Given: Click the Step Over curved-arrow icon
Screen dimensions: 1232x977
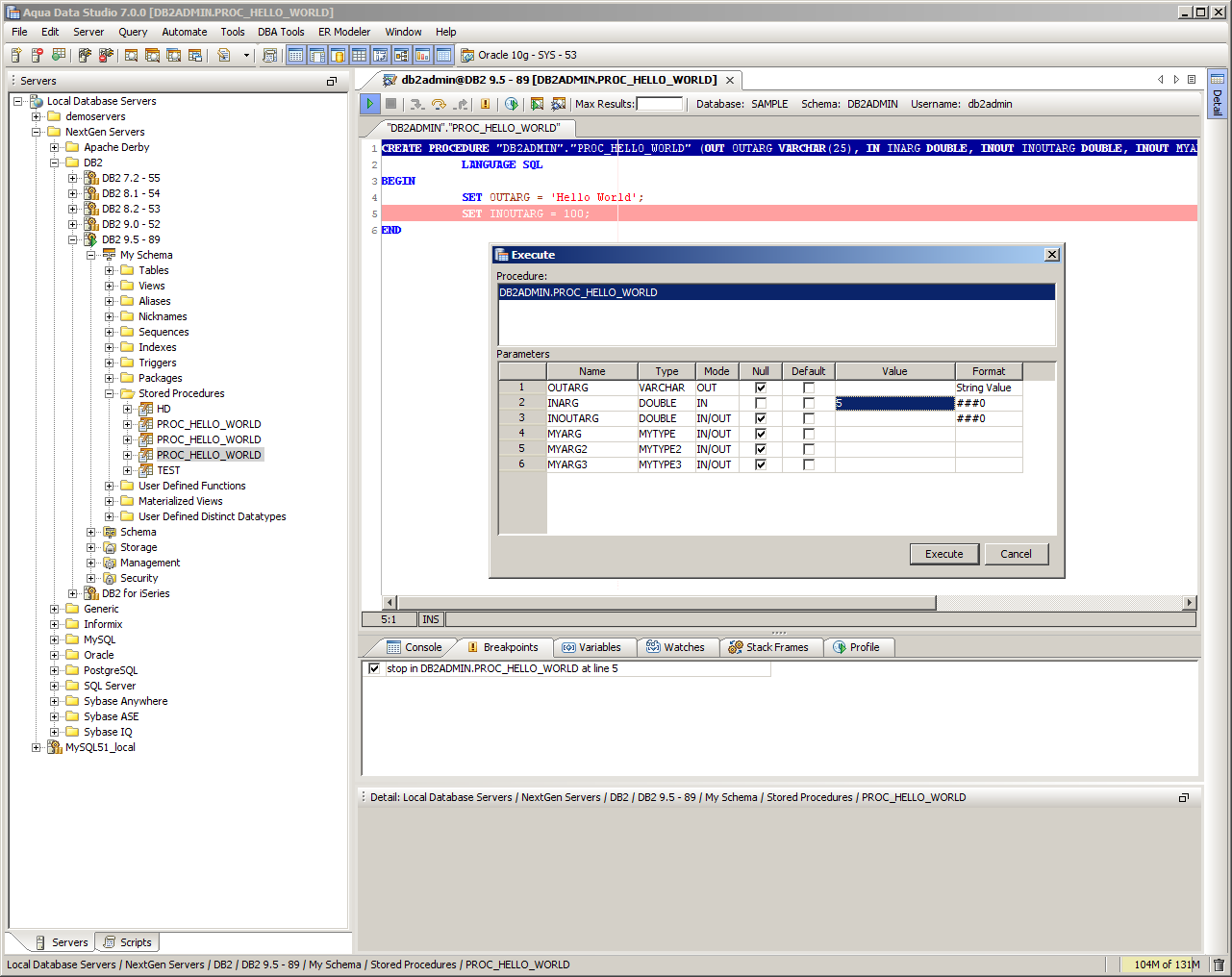Looking at the screenshot, I should tap(440, 104).
